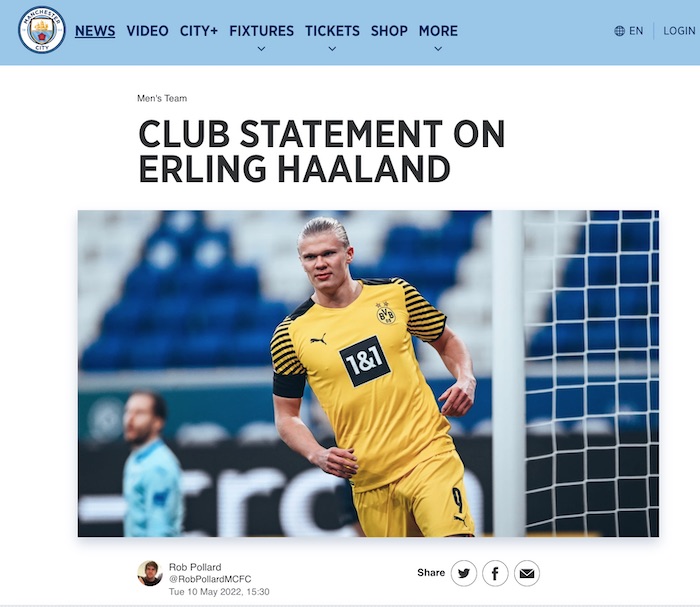This screenshot has width=700, height=607.
Task: Share the article on Twitter
Action: click(x=464, y=573)
